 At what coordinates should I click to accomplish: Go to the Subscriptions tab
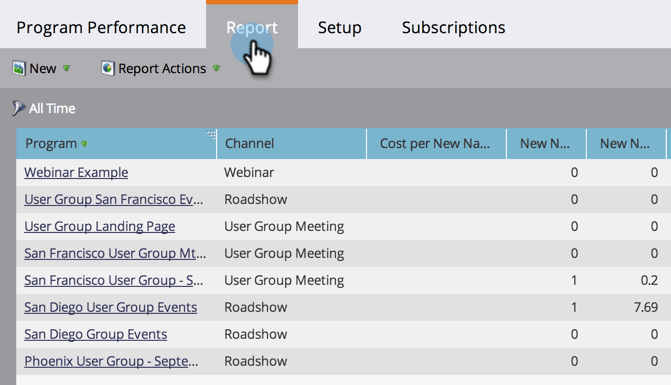453,27
